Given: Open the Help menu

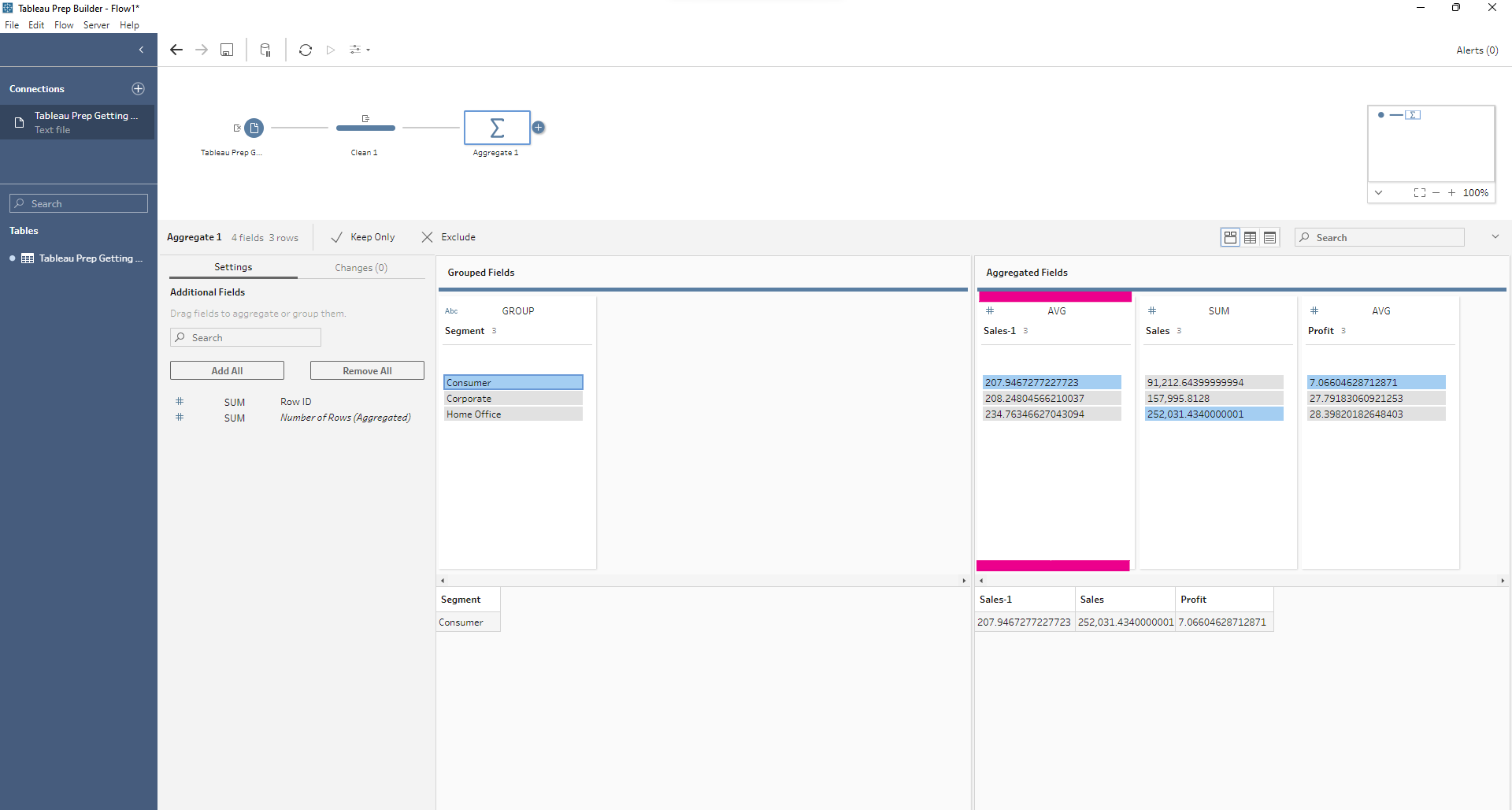Looking at the screenshot, I should click(129, 25).
